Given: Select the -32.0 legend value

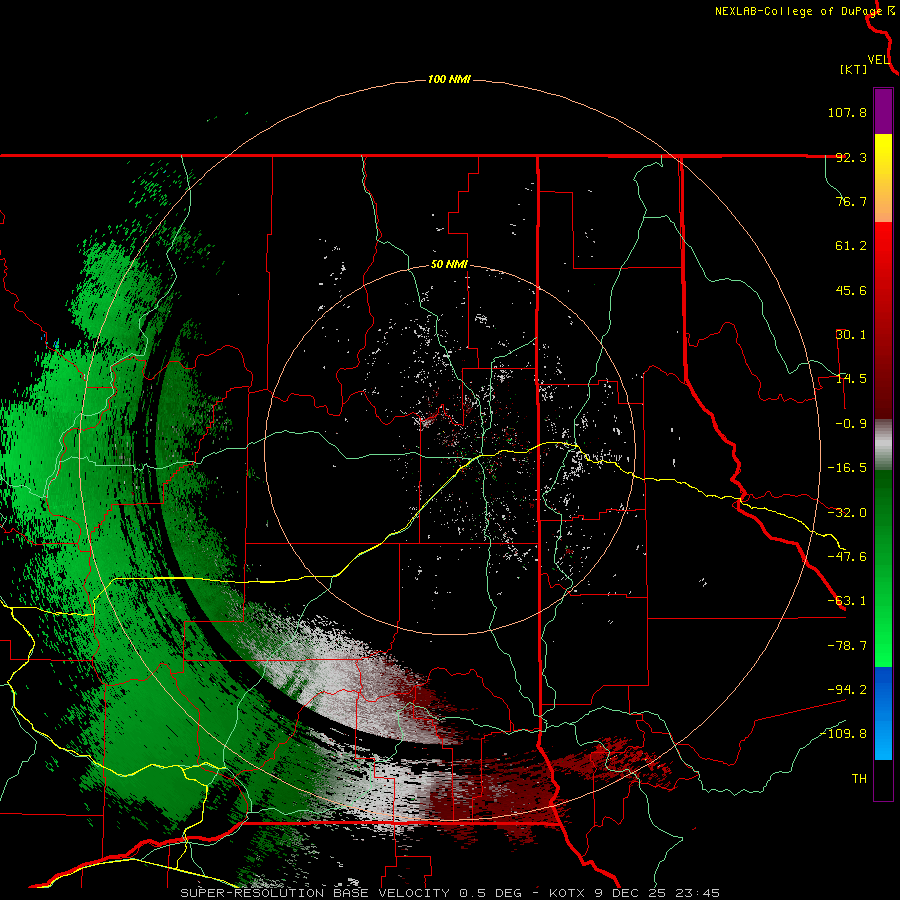Looking at the screenshot, I should click(847, 513).
